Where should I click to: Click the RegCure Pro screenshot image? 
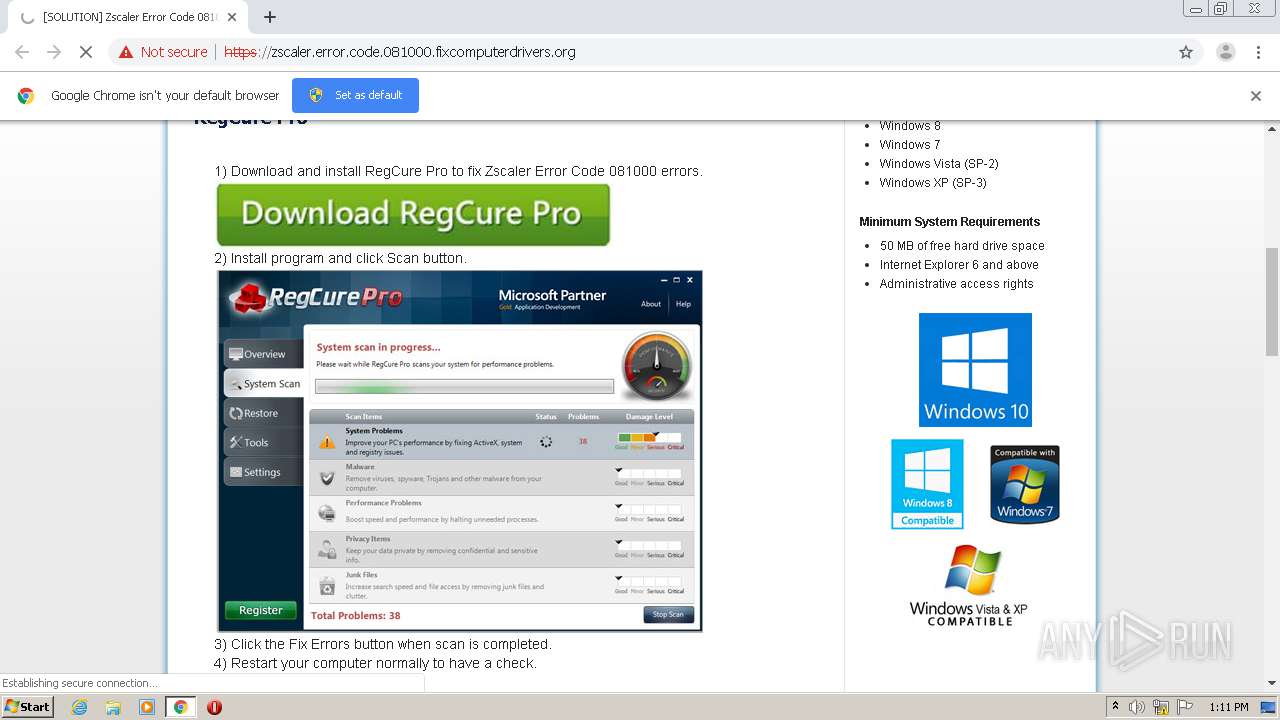click(460, 451)
